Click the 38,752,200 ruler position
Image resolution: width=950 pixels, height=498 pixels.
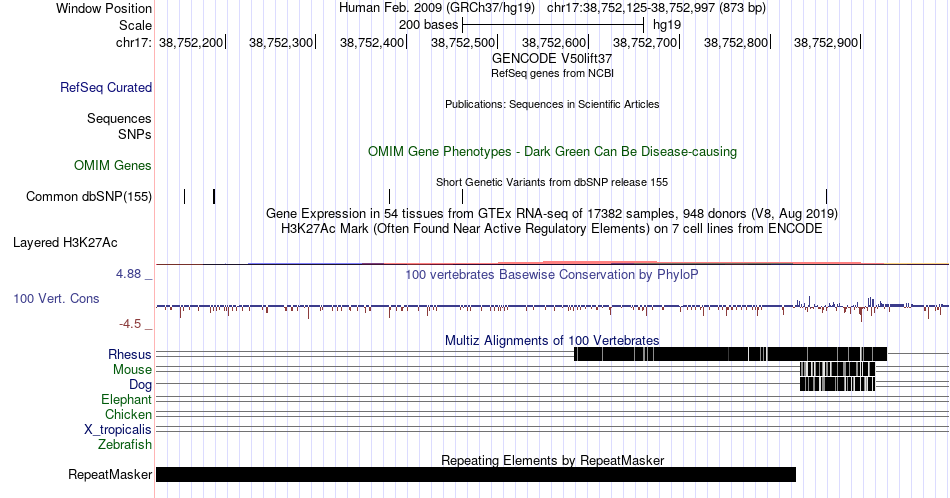pyautogui.click(x=191, y=42)
